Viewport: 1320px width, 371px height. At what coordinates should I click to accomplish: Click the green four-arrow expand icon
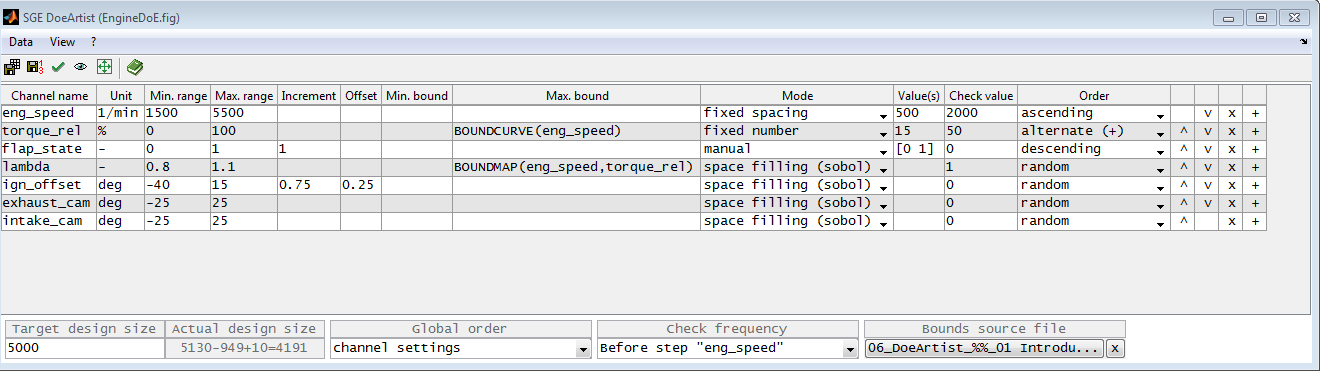coord(103,67)
